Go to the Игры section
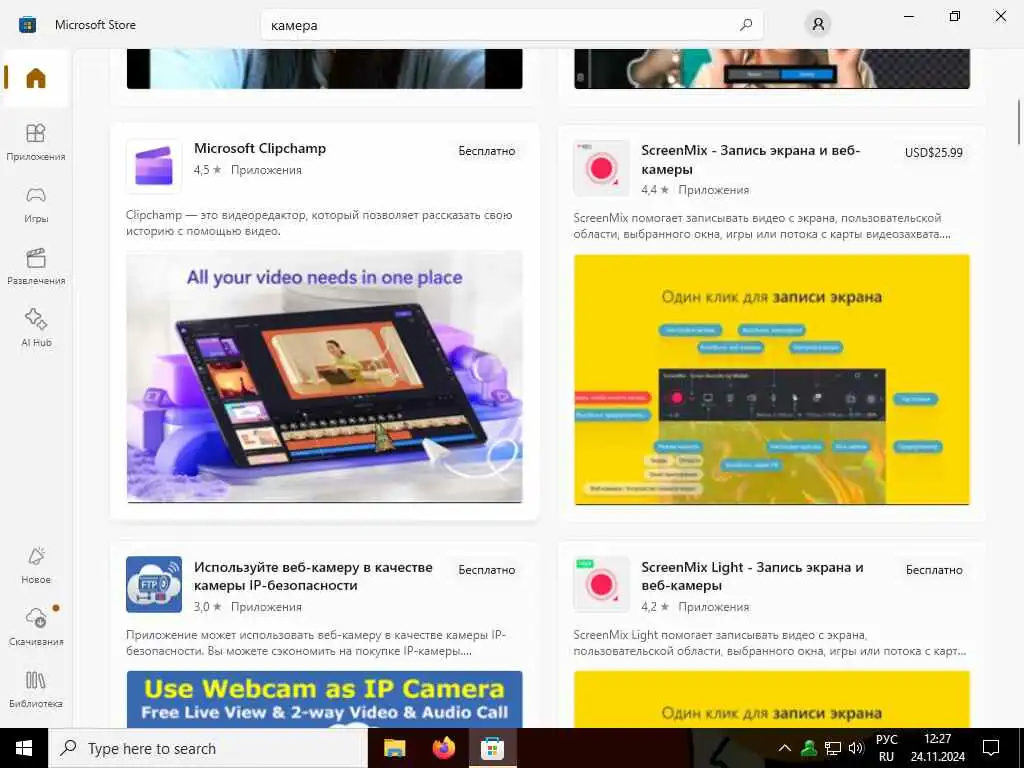The image size is (1024, 768). click(x=36, y=204)
